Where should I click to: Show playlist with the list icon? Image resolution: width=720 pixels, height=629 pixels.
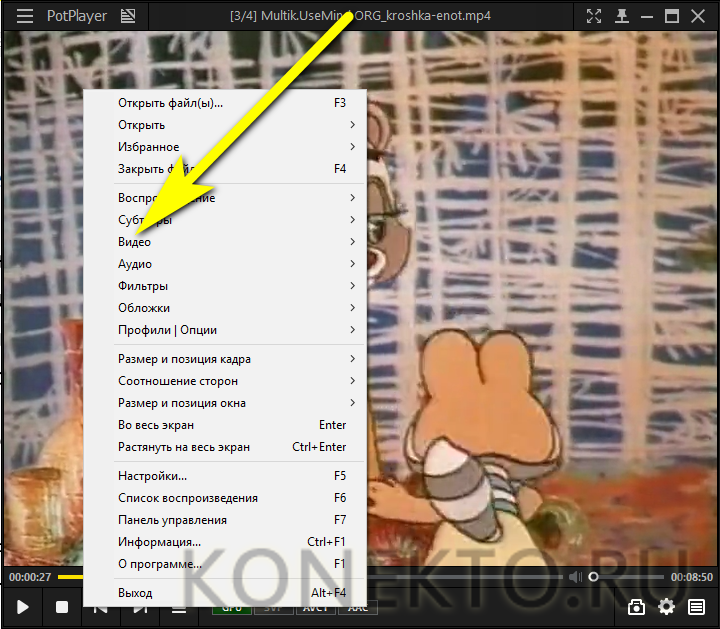[697, 607]
